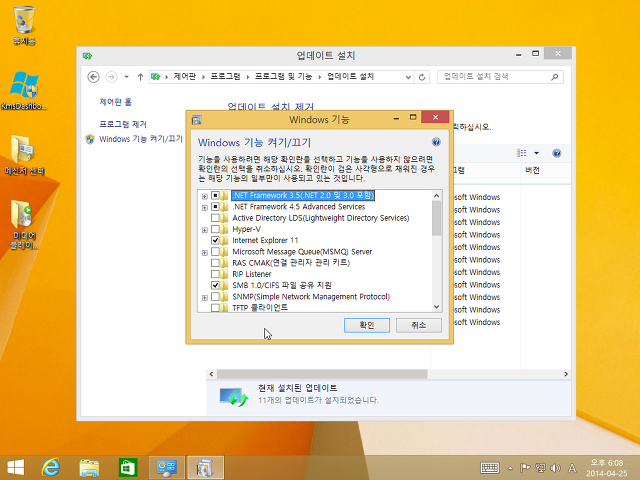Viewport: 640px width, 480px height.
Task: Select the 미디어 플레이어 folder icon on desktop
Action: 24,224
